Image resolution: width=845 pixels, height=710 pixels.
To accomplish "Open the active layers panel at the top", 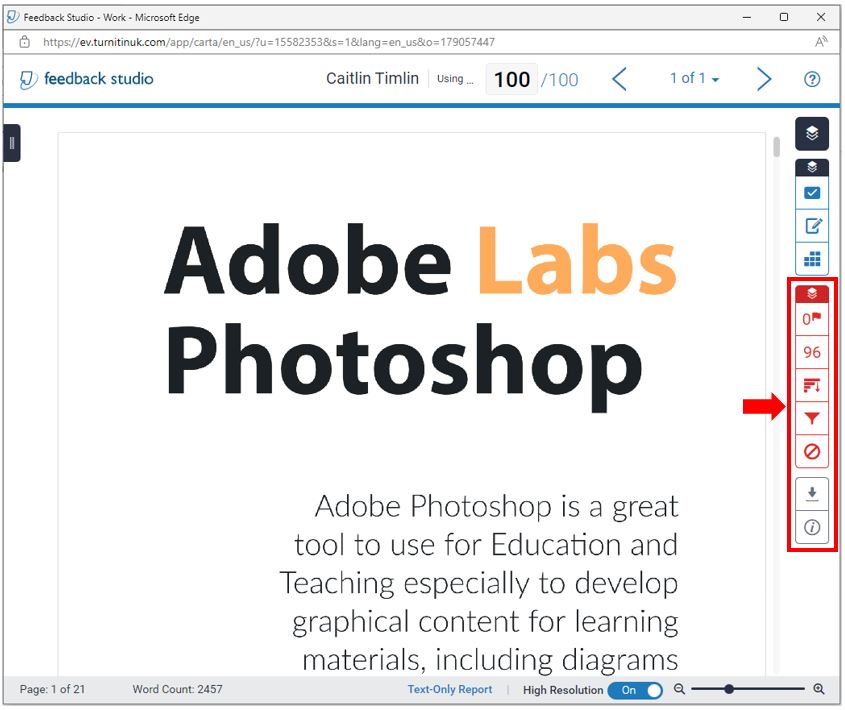I will point(812,133).
